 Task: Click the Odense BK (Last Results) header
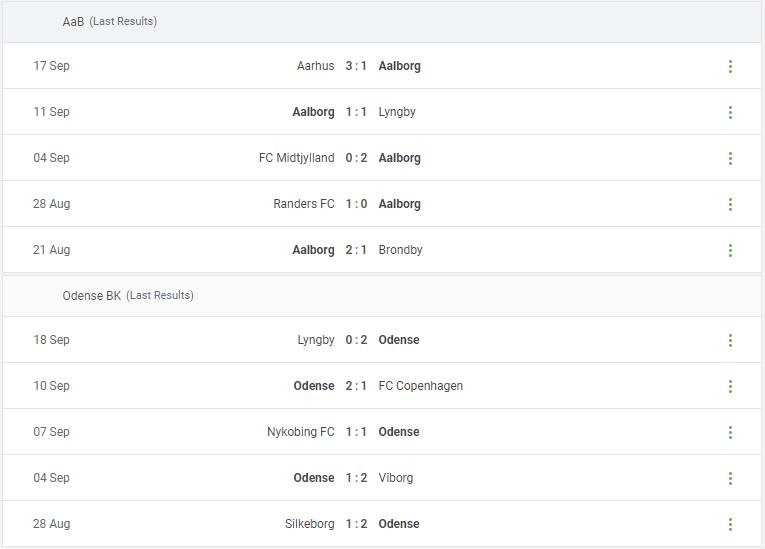[x=382, y=296]
